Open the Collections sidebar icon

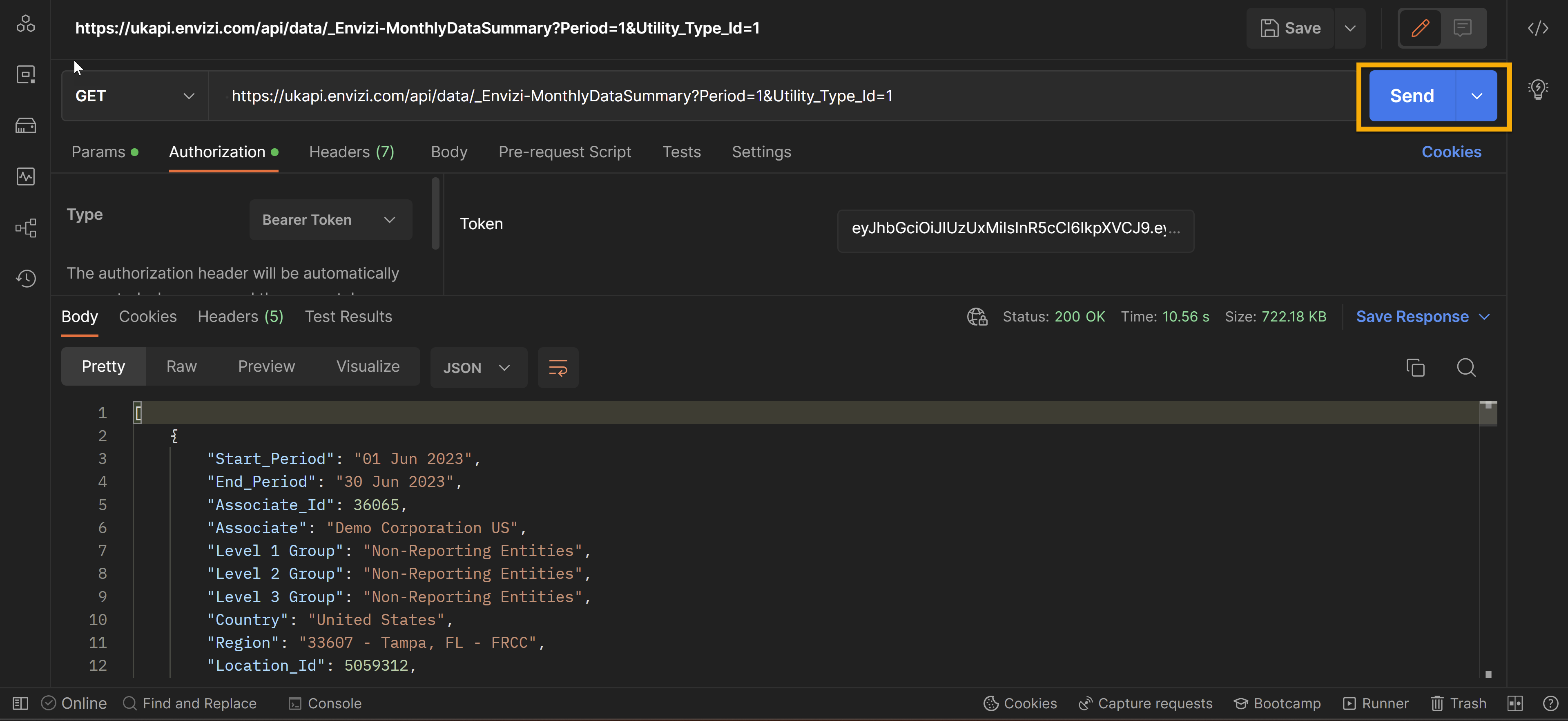(26, 24)
